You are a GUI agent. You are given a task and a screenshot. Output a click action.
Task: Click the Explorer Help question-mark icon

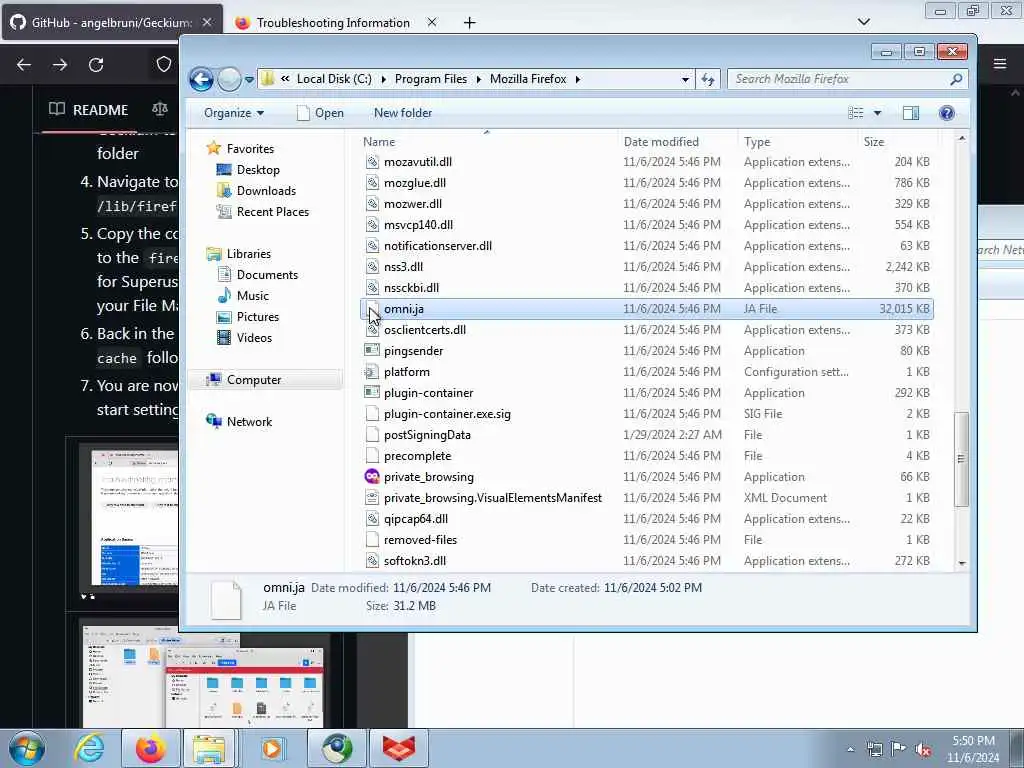click(x=946, y=113)
